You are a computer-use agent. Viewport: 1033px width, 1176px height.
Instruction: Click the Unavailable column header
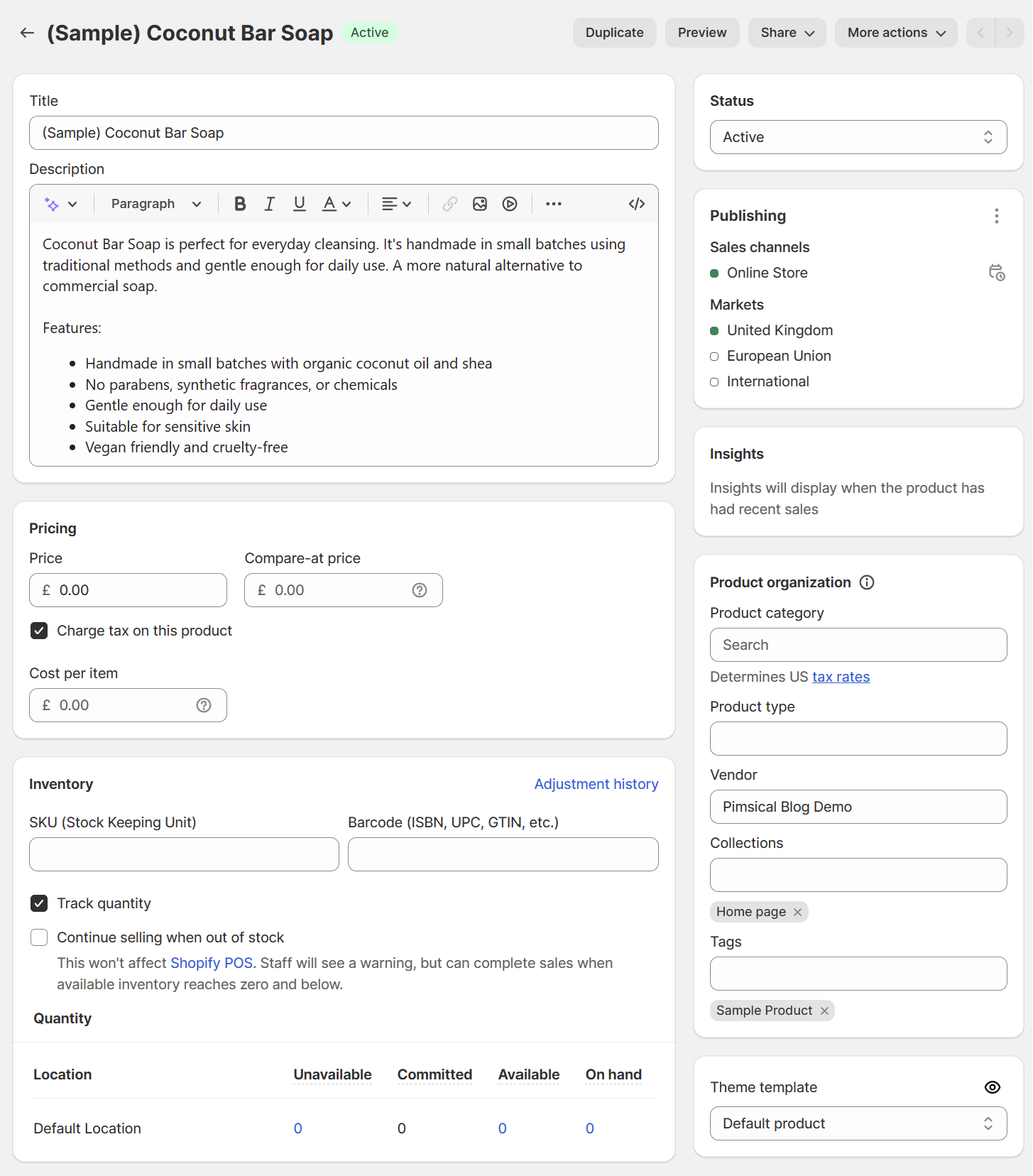(x=332, y=1074)
